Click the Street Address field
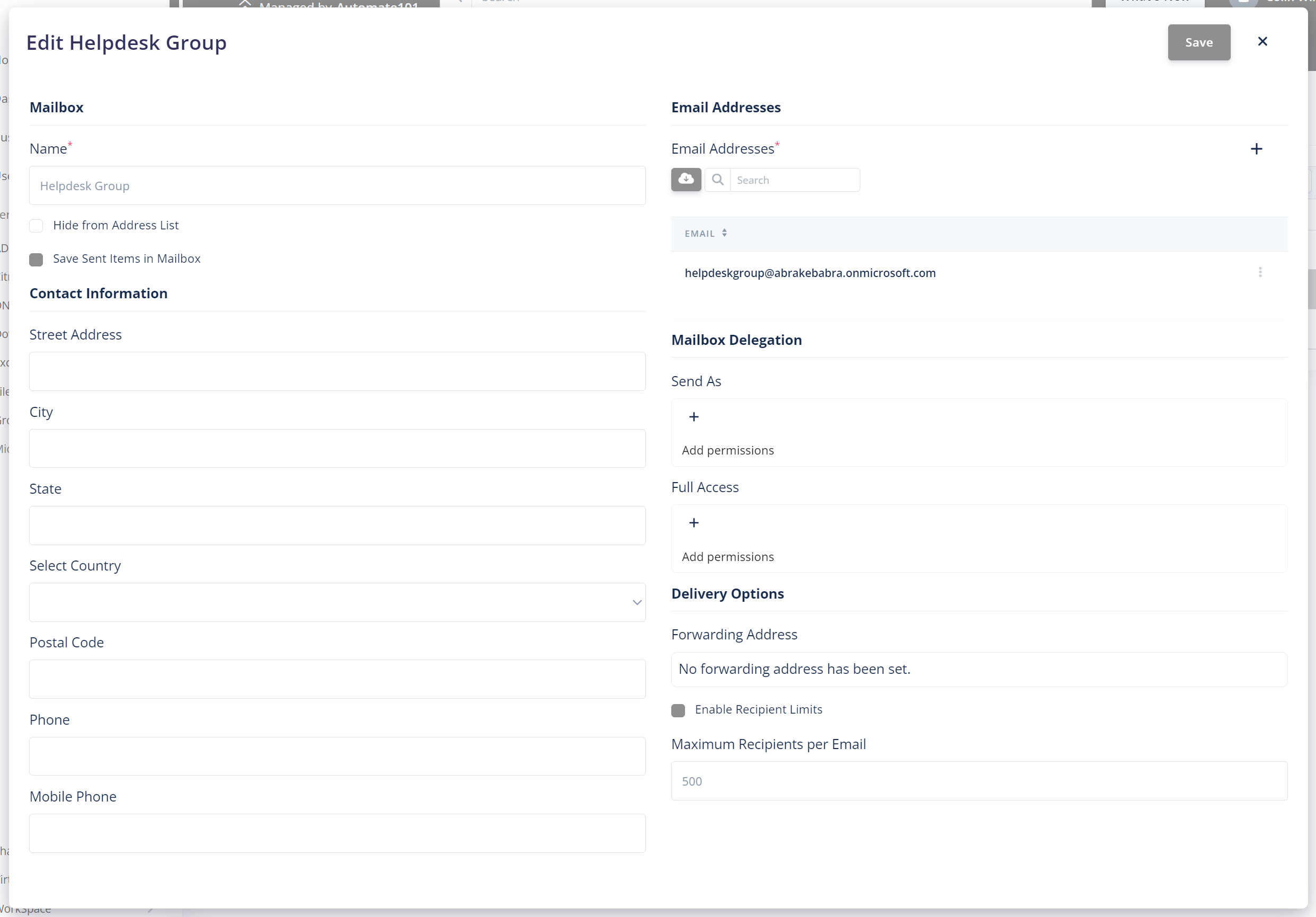This screenshot has height=917, width=1316. click(337, 371)
